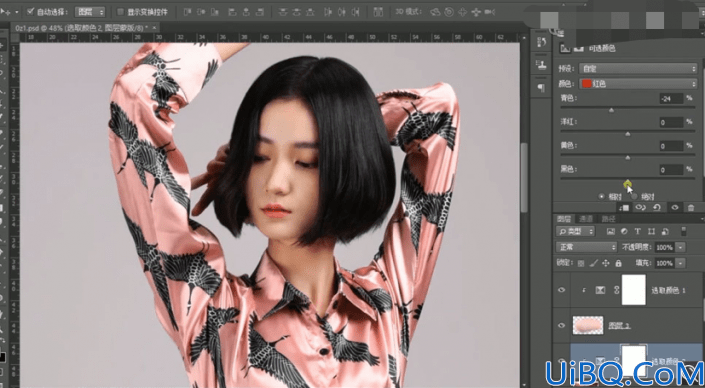
Task: Select the 3D zoom camera icon
Action: click(x=490, y=12)
